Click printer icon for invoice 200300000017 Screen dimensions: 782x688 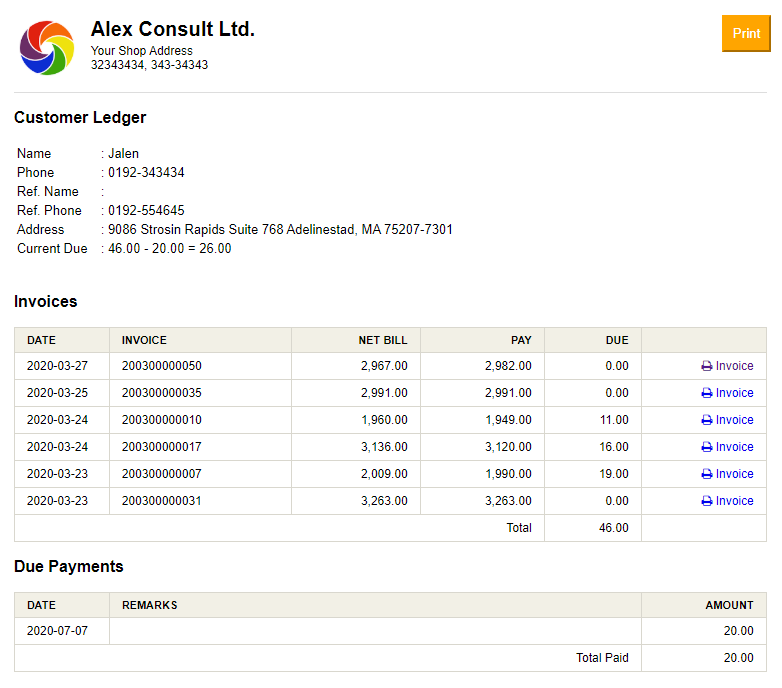coord(707,447)
